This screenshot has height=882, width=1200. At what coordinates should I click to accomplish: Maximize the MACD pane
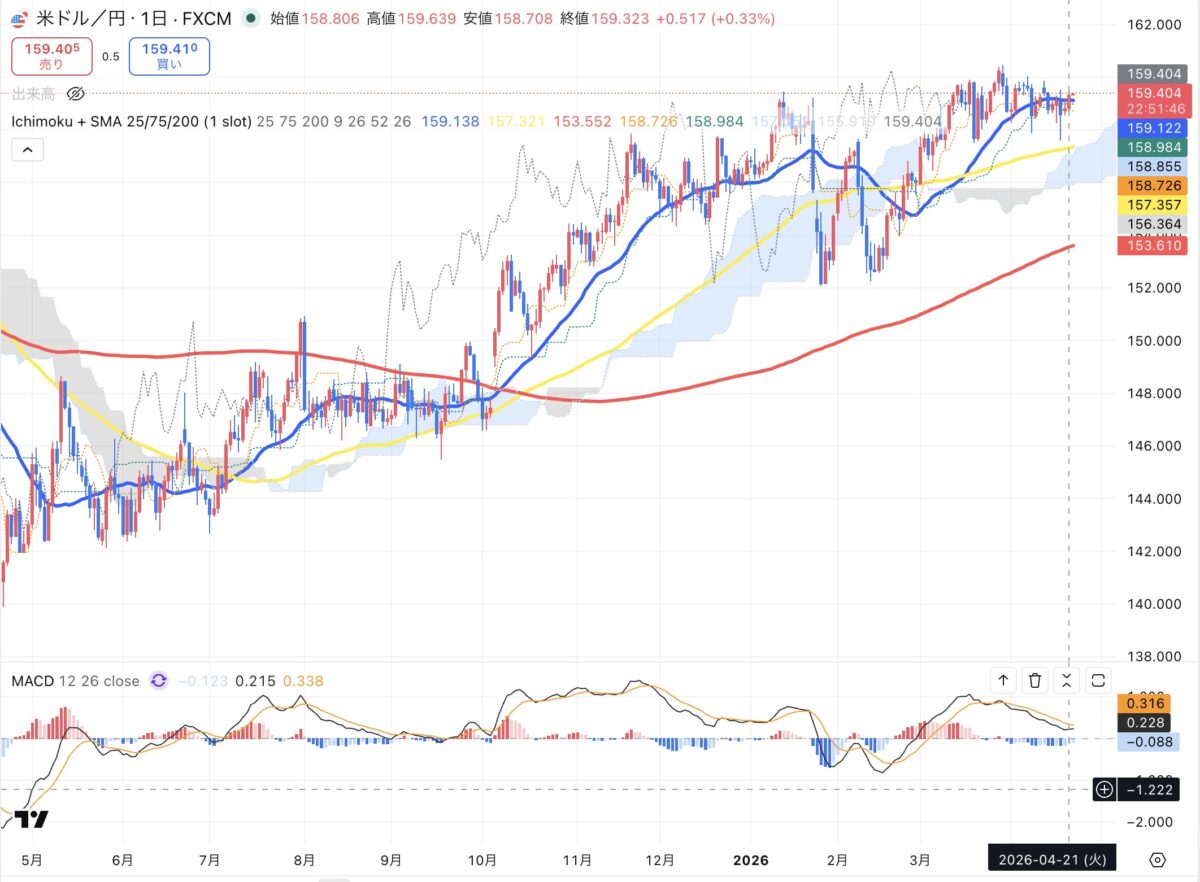pos(1098,681)
